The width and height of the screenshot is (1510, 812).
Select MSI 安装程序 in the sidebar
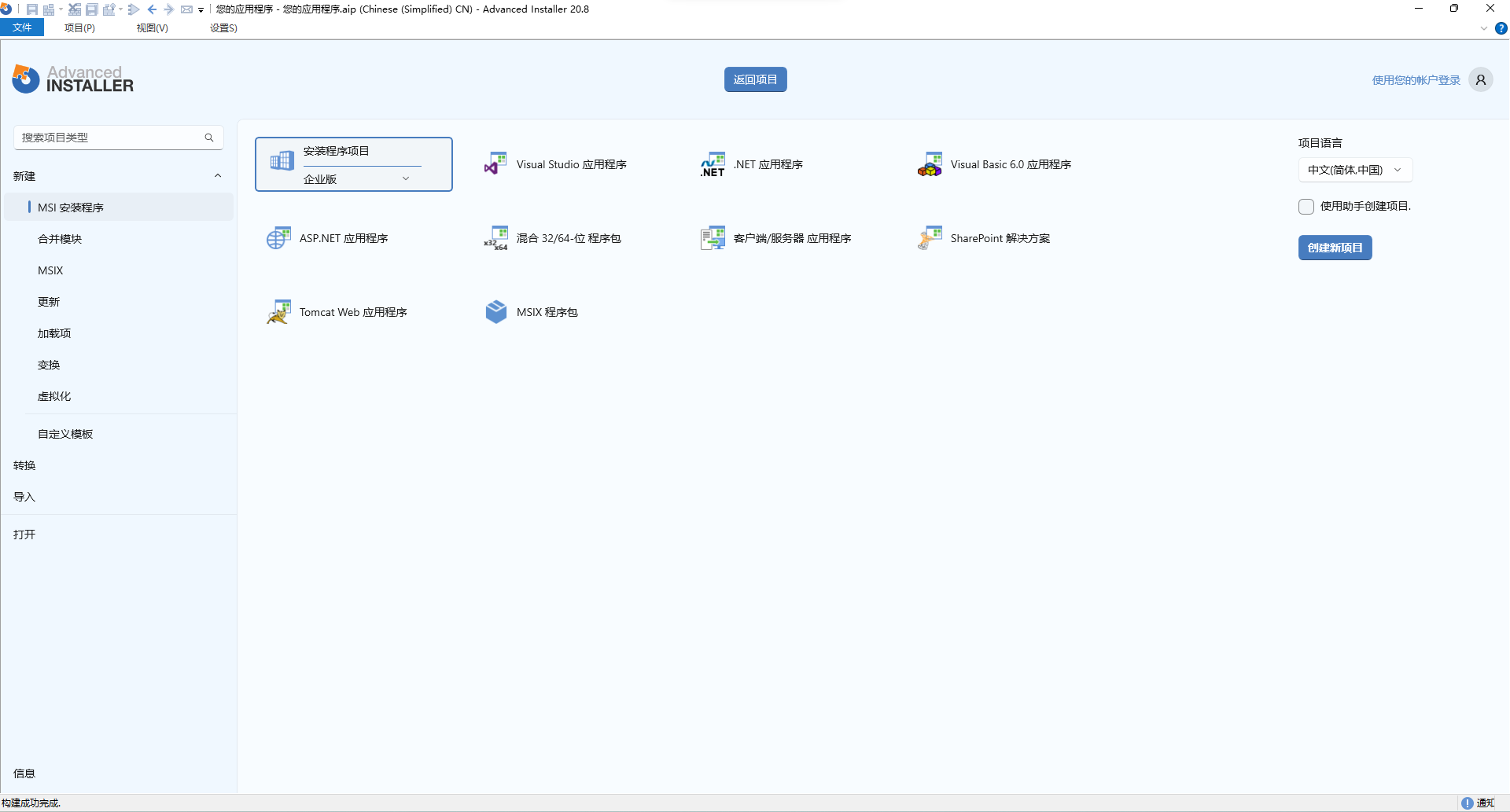coord(120,208)
